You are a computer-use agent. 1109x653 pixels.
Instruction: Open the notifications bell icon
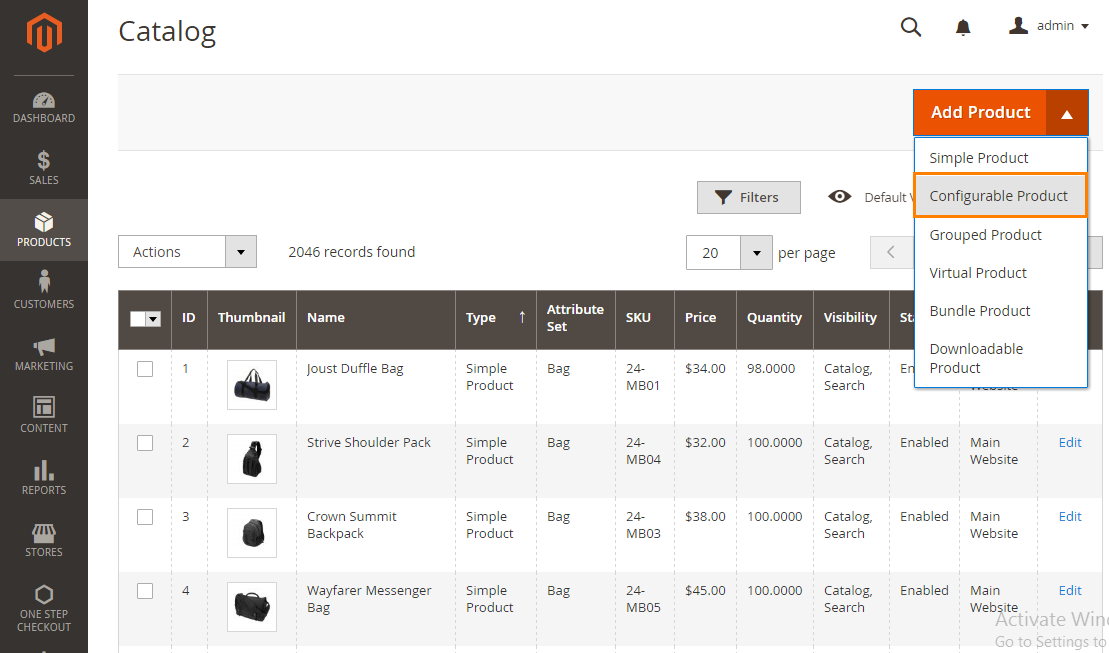click(963, 27)
